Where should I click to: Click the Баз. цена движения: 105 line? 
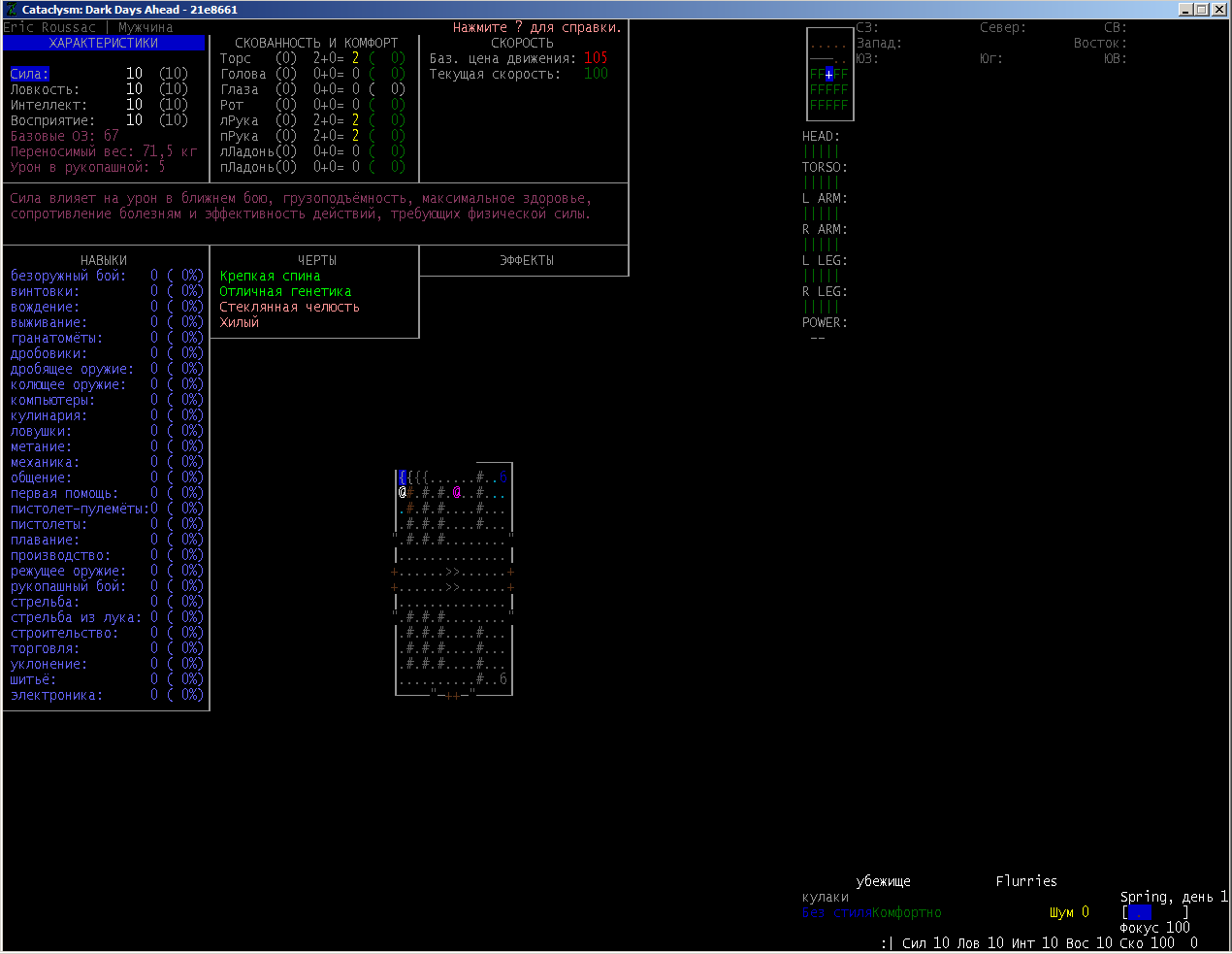[x=519, y=58]
